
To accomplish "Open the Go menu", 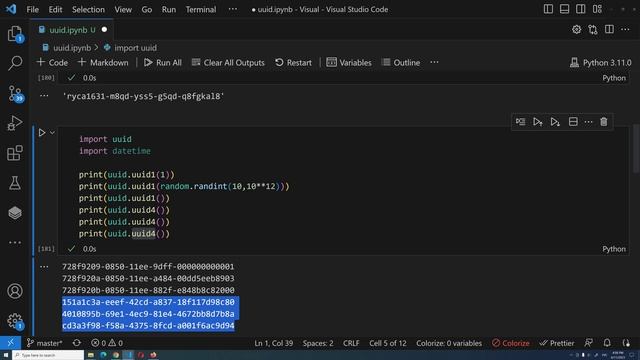I will click(x=147, y=9).
